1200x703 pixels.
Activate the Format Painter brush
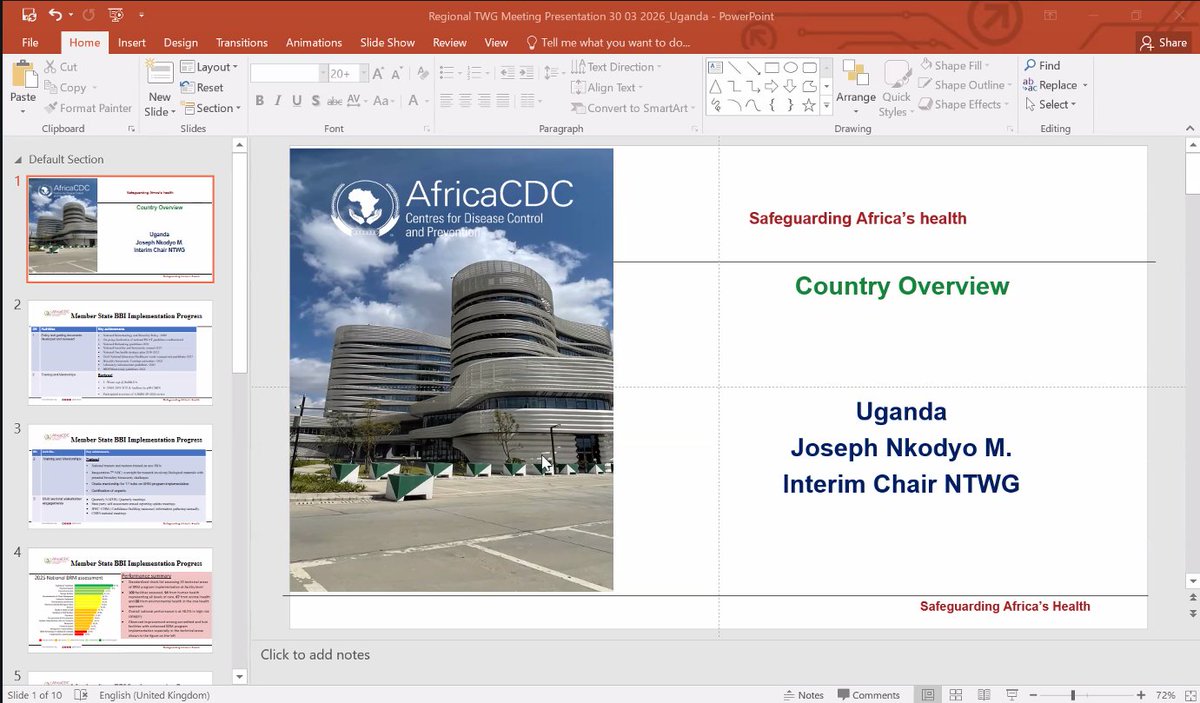88,108
